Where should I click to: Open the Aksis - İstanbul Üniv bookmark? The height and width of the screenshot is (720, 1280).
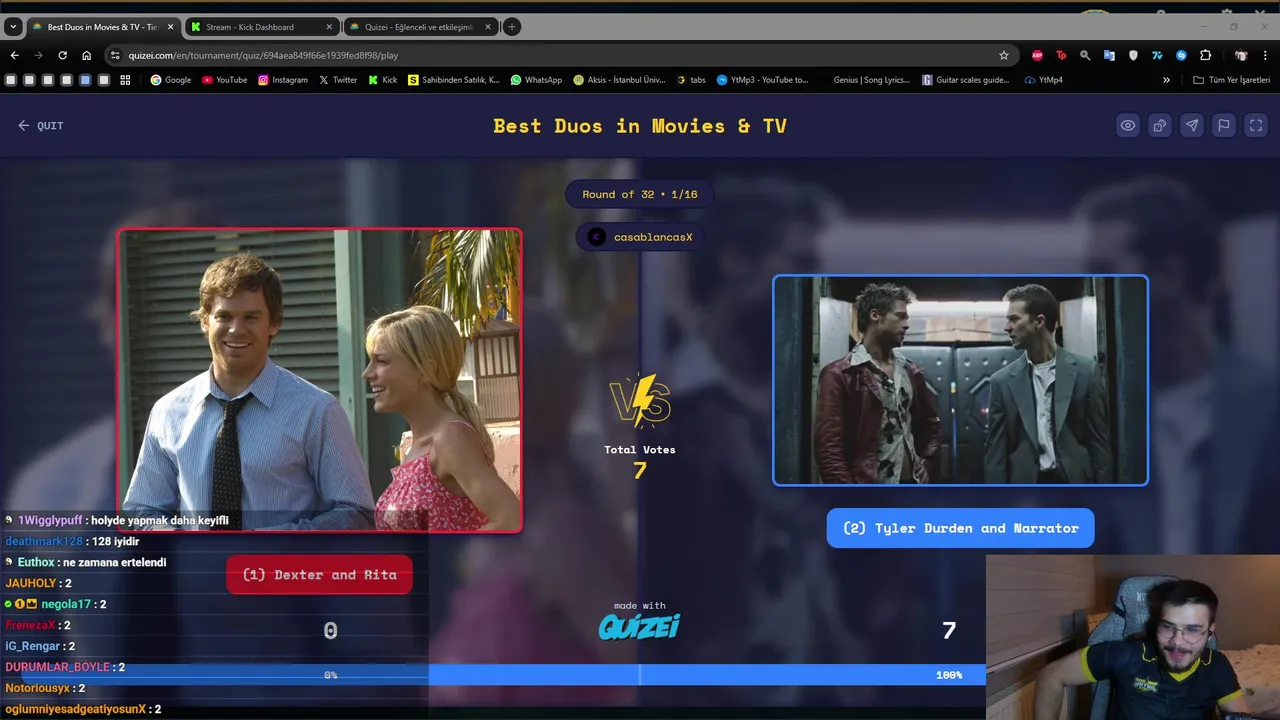(x=619, y=80)
